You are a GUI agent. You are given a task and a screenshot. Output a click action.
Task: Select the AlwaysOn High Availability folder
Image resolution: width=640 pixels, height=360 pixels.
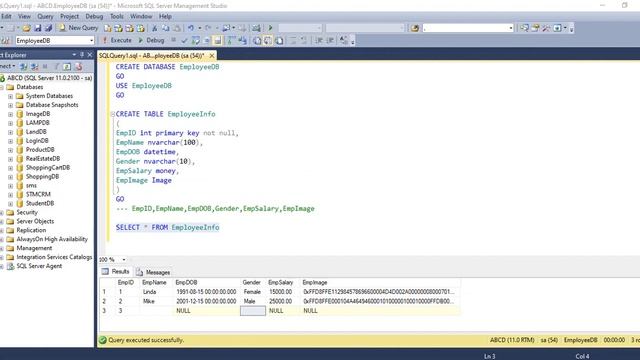point(52,239)
